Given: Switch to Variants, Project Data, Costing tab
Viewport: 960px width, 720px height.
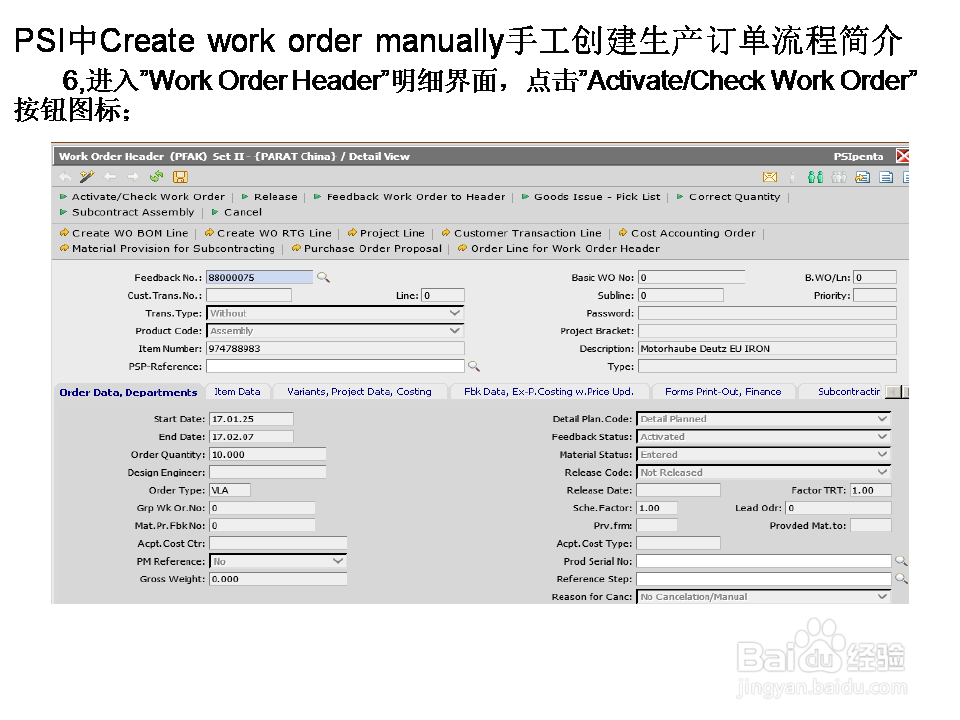Looking at the screenshot, I should click(359, 392).
